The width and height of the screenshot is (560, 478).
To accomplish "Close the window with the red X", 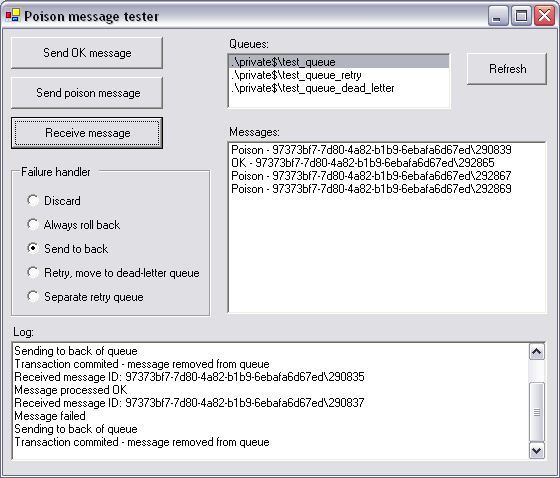I will click(544, 16).
